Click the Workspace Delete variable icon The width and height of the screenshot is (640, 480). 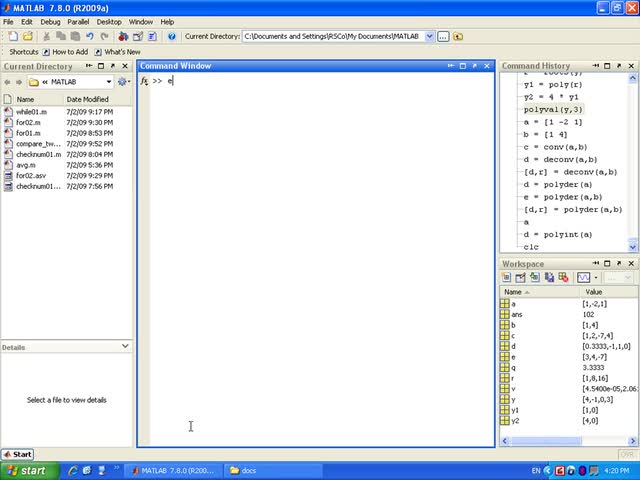(x=564, y=278)
